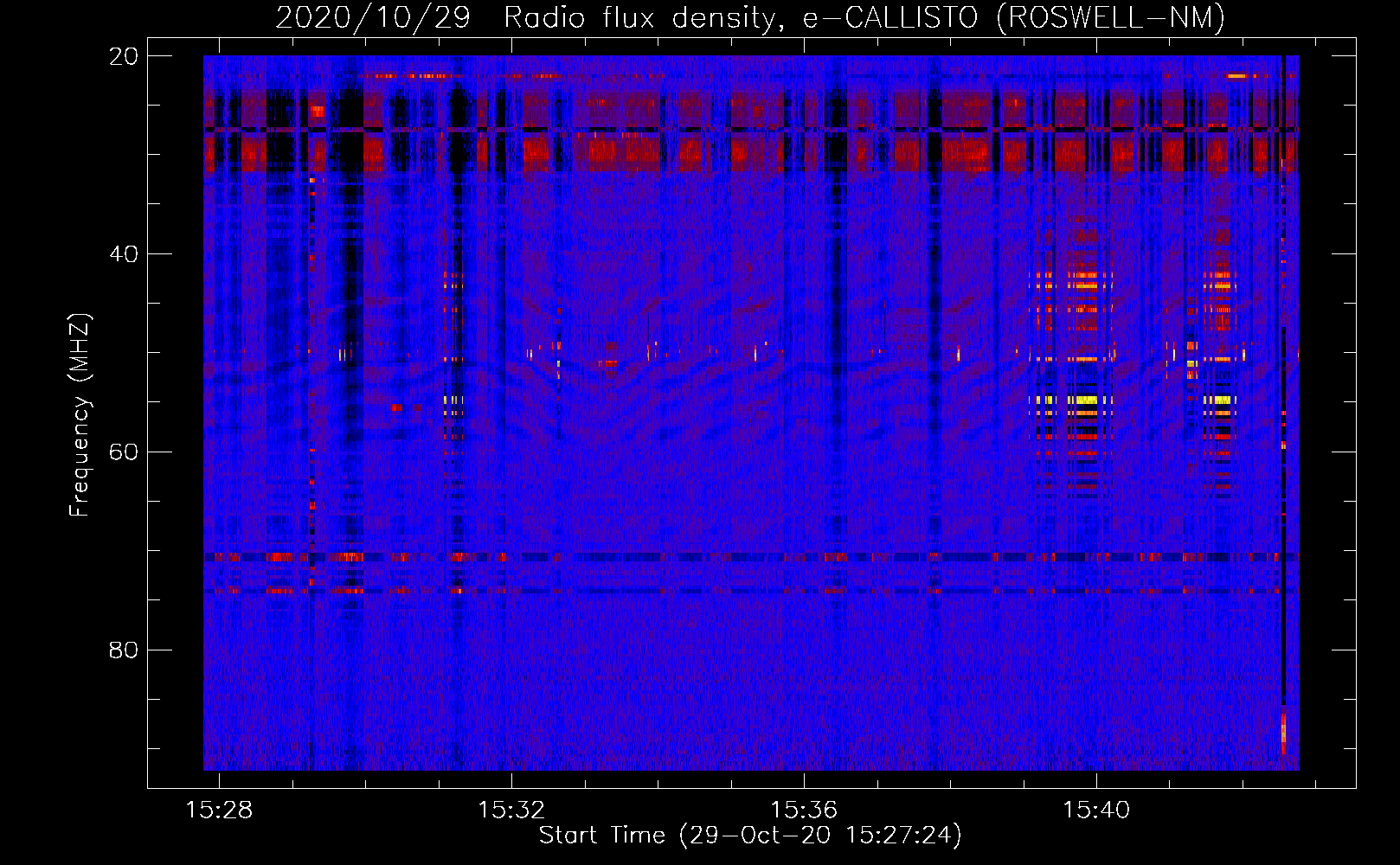Click the plot title 'Radio flux density, e-CALLISTO (ROSWELL-NM)'
1400x865 pixels.
pos(864,17)
